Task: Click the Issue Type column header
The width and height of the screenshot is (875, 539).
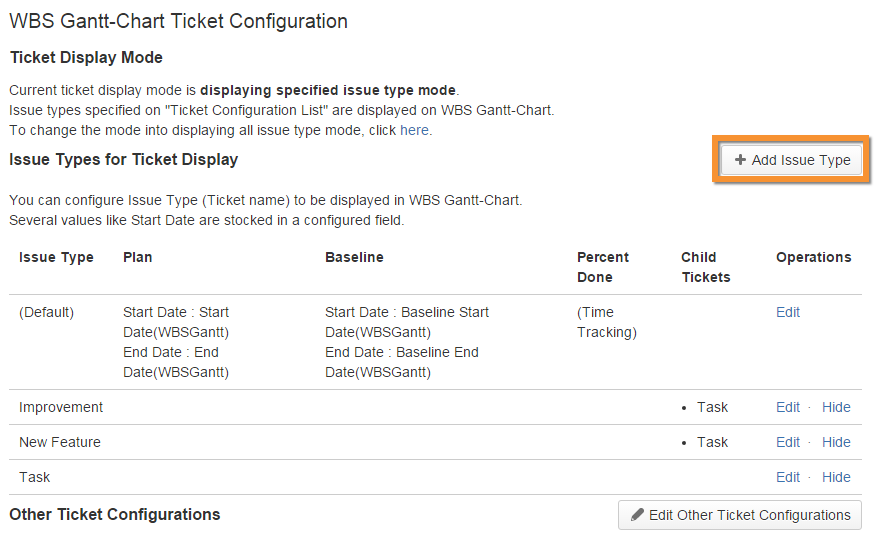Action: (56, 257)
